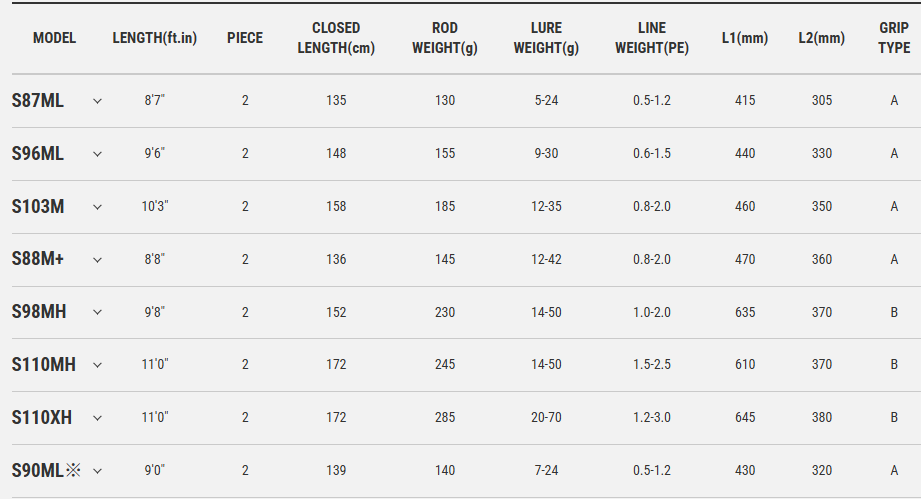
Task: Click the GRIP TYPE column header
Action: [x=894, y=38]
